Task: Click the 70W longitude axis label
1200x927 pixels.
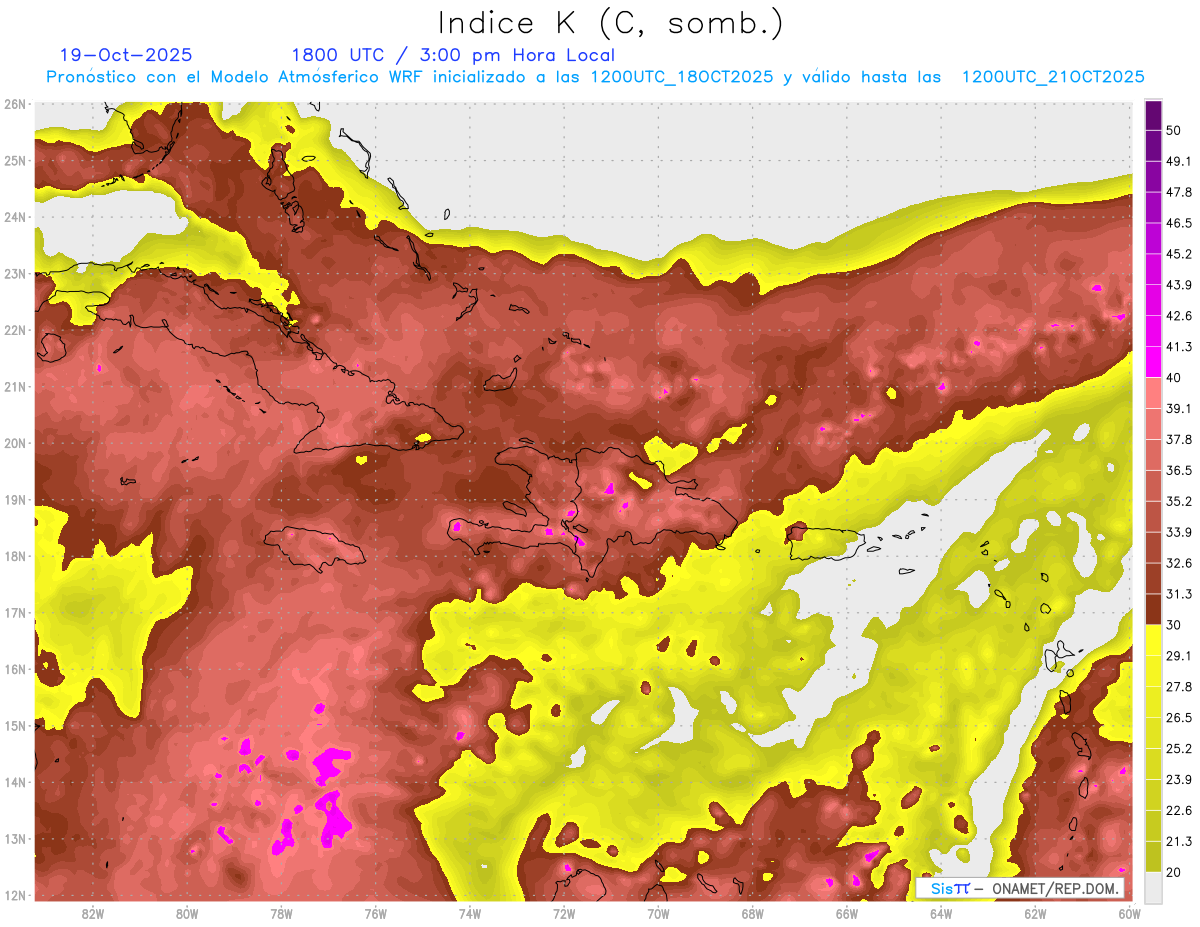Action: coord(658,913)
